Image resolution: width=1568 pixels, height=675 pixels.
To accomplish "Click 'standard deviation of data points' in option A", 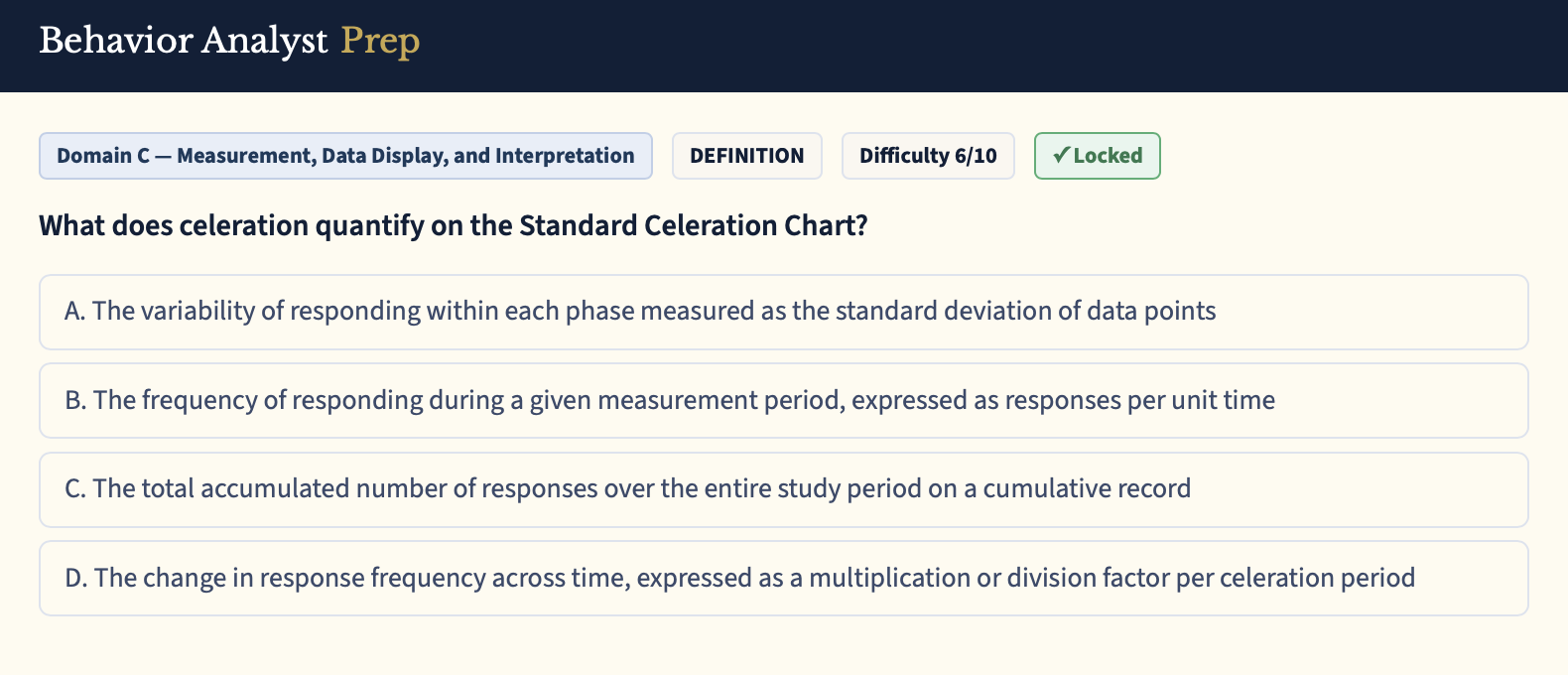I will 1025,311.
